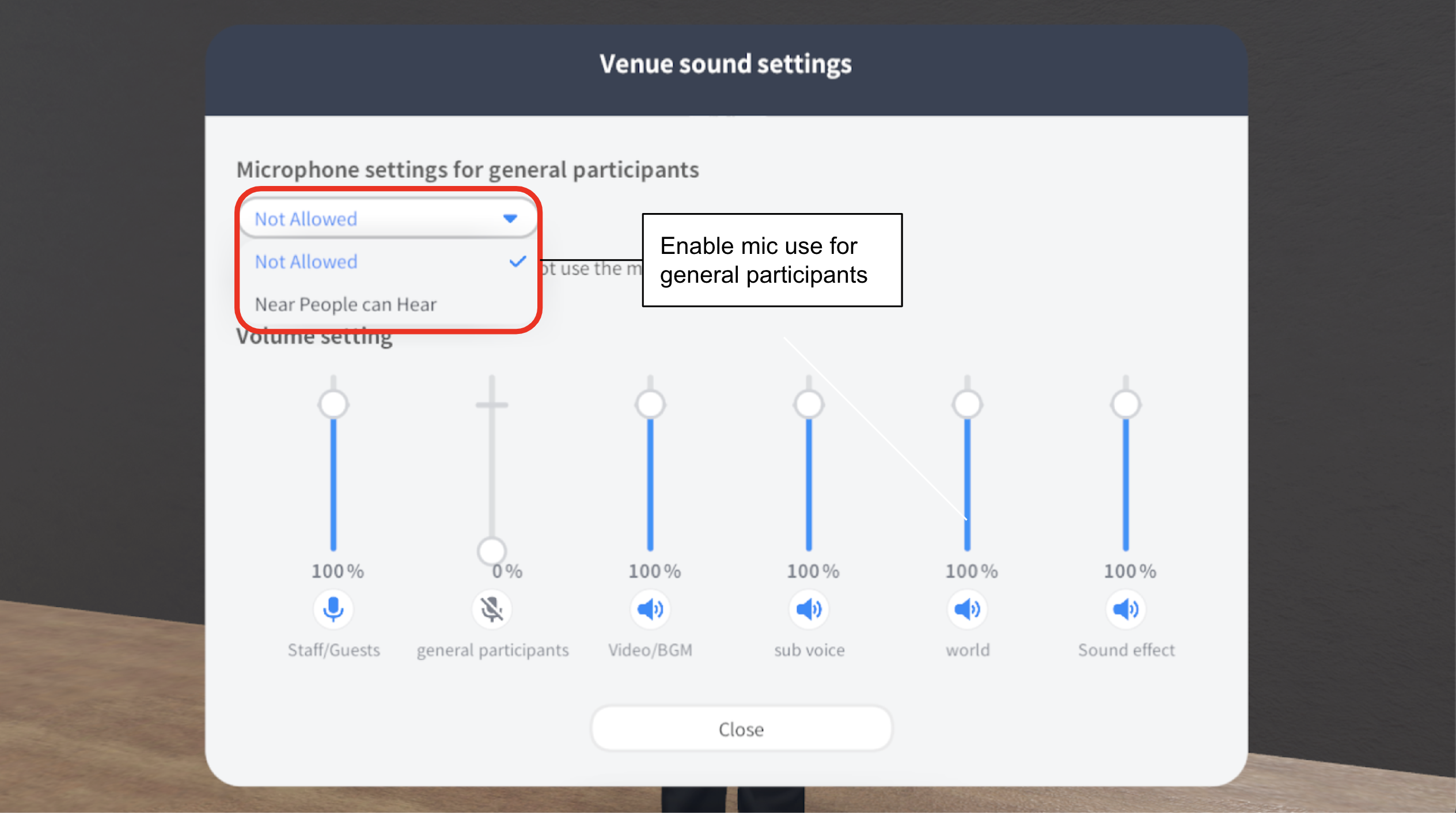1456x813 pixels.
Task: Mute the world speaker icon
Action: coord(967,609)
